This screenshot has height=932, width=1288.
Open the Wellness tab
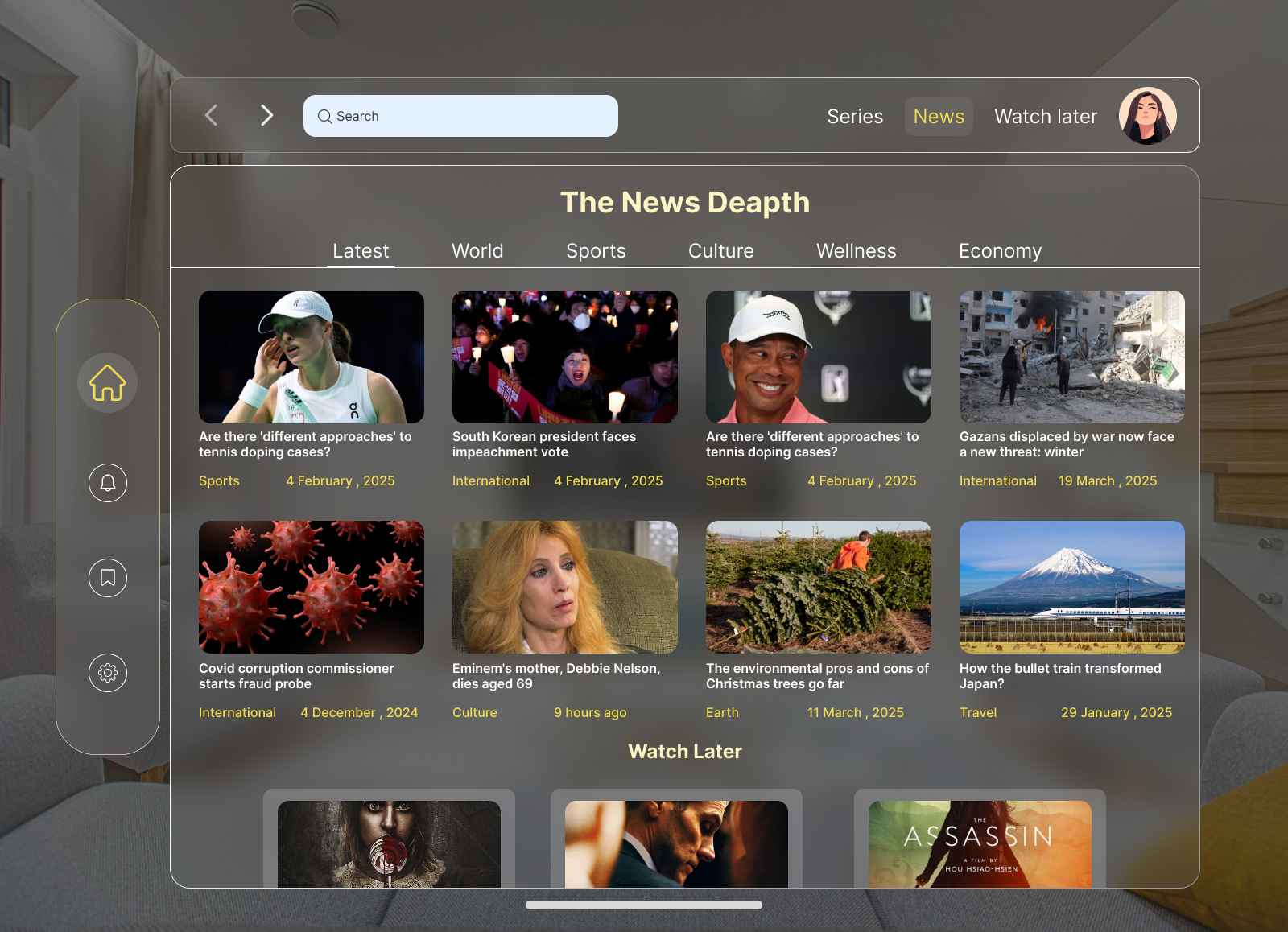(x=857, y=251)
